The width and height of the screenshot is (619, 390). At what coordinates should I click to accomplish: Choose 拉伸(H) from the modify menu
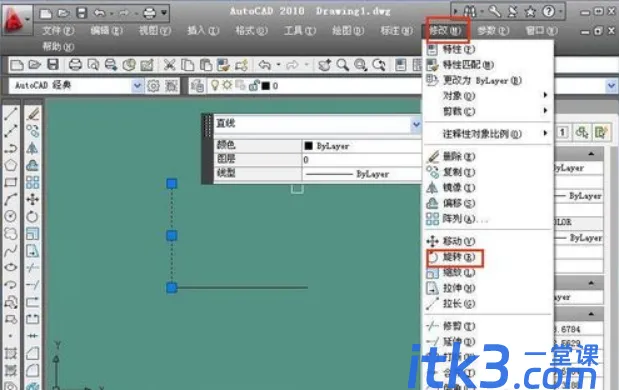click(488, 288)
